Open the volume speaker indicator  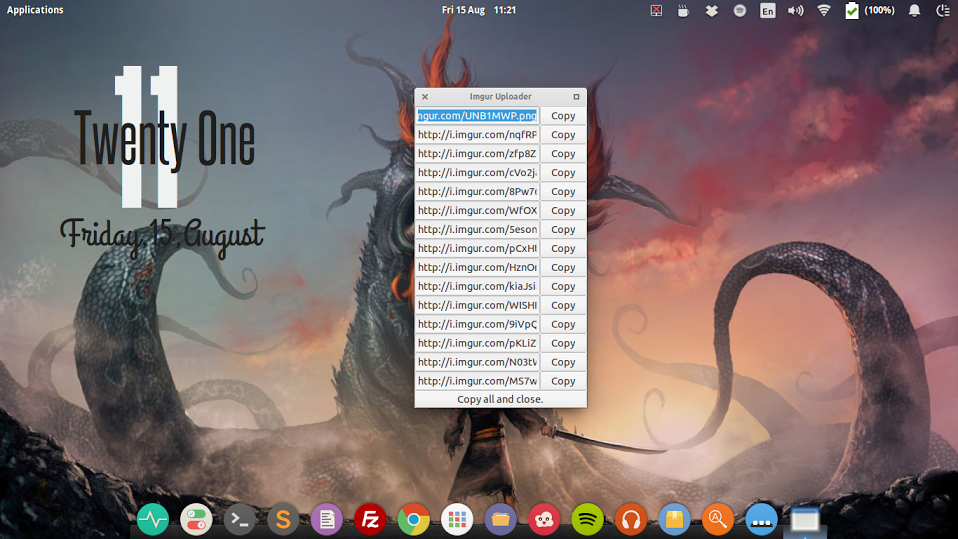(795, 10)
